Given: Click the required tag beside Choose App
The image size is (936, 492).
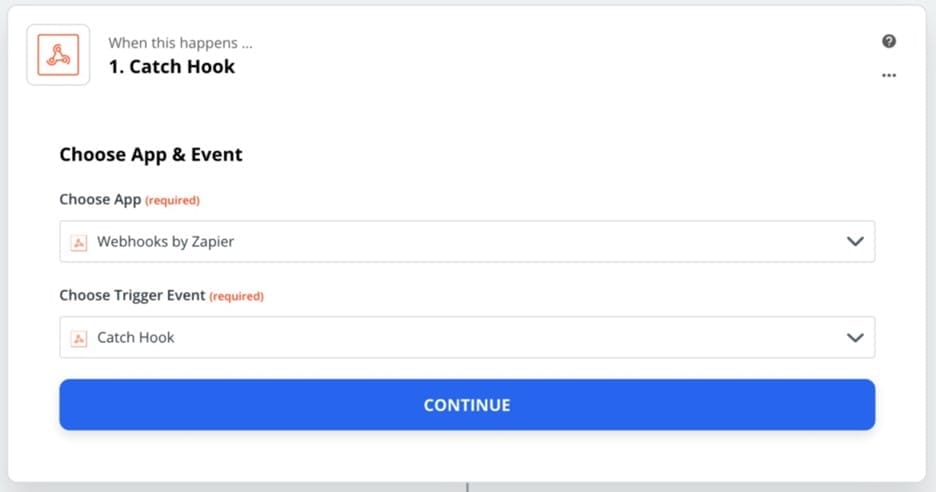Looking at the screenshot, I should tap(172, 200).
